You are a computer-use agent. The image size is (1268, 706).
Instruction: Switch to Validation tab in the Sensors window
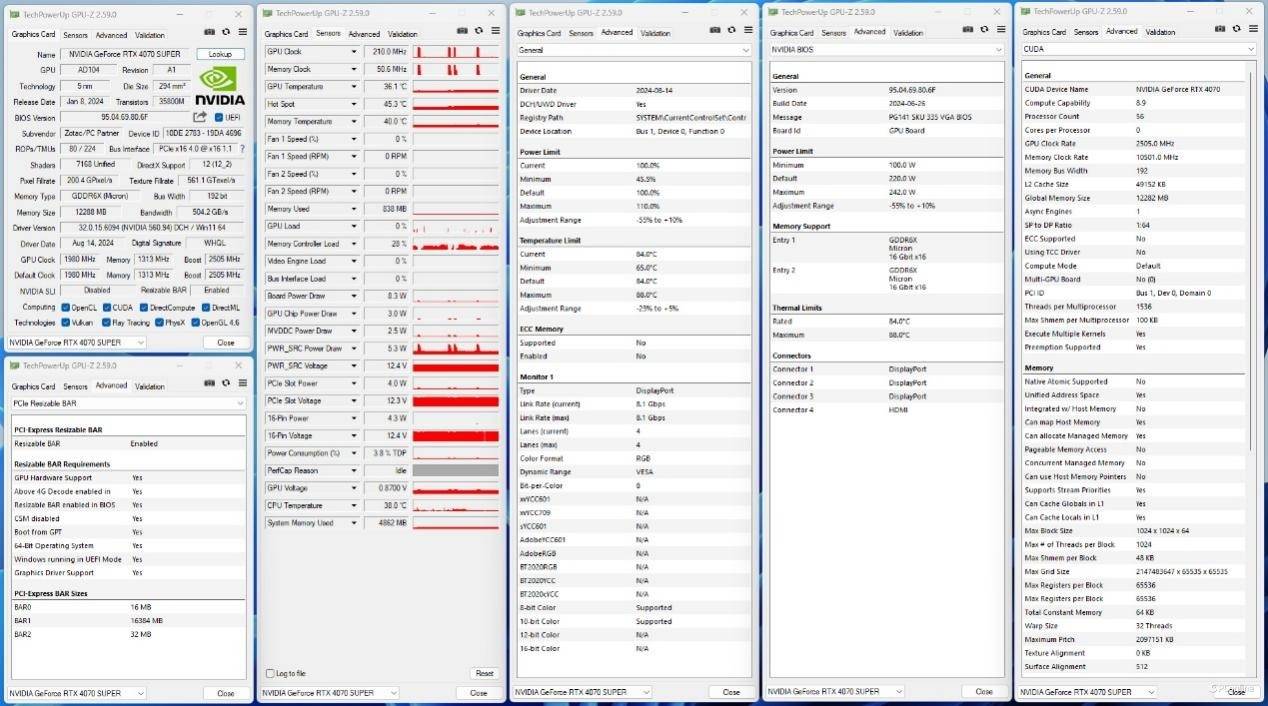click(x=402, y=34)
